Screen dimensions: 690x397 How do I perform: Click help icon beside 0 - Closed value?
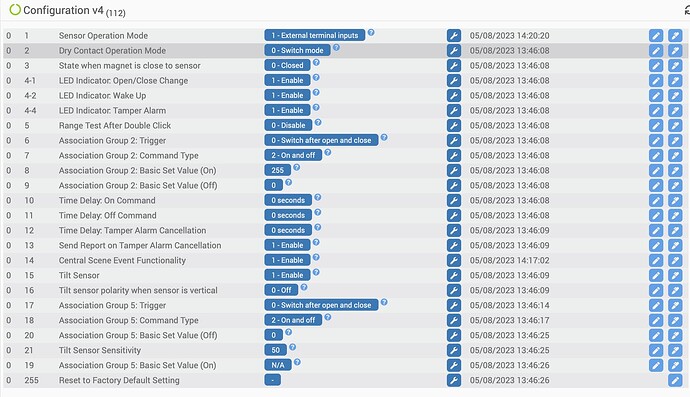coord(316,62)
